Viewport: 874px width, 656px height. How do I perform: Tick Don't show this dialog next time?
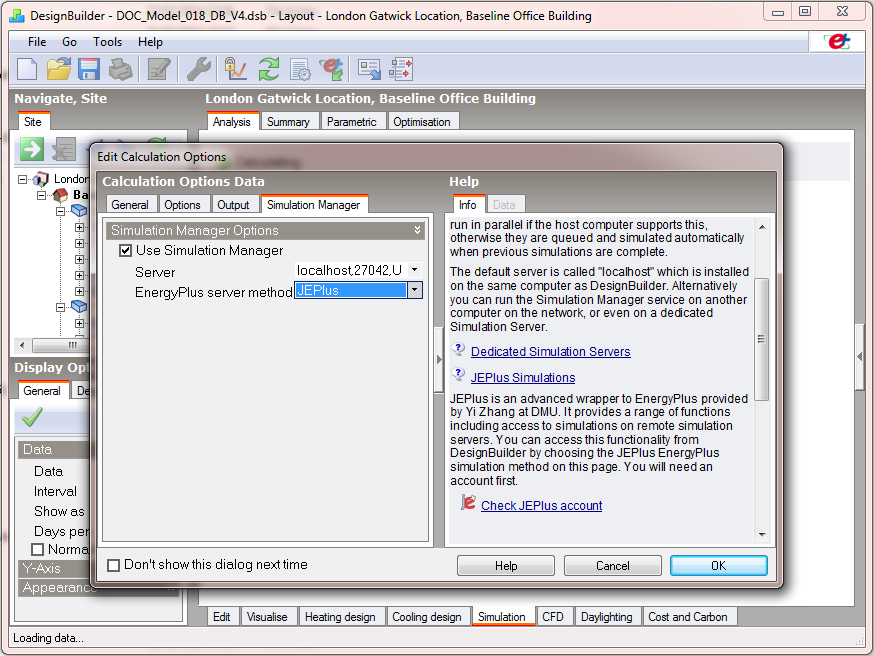point(114,565)
